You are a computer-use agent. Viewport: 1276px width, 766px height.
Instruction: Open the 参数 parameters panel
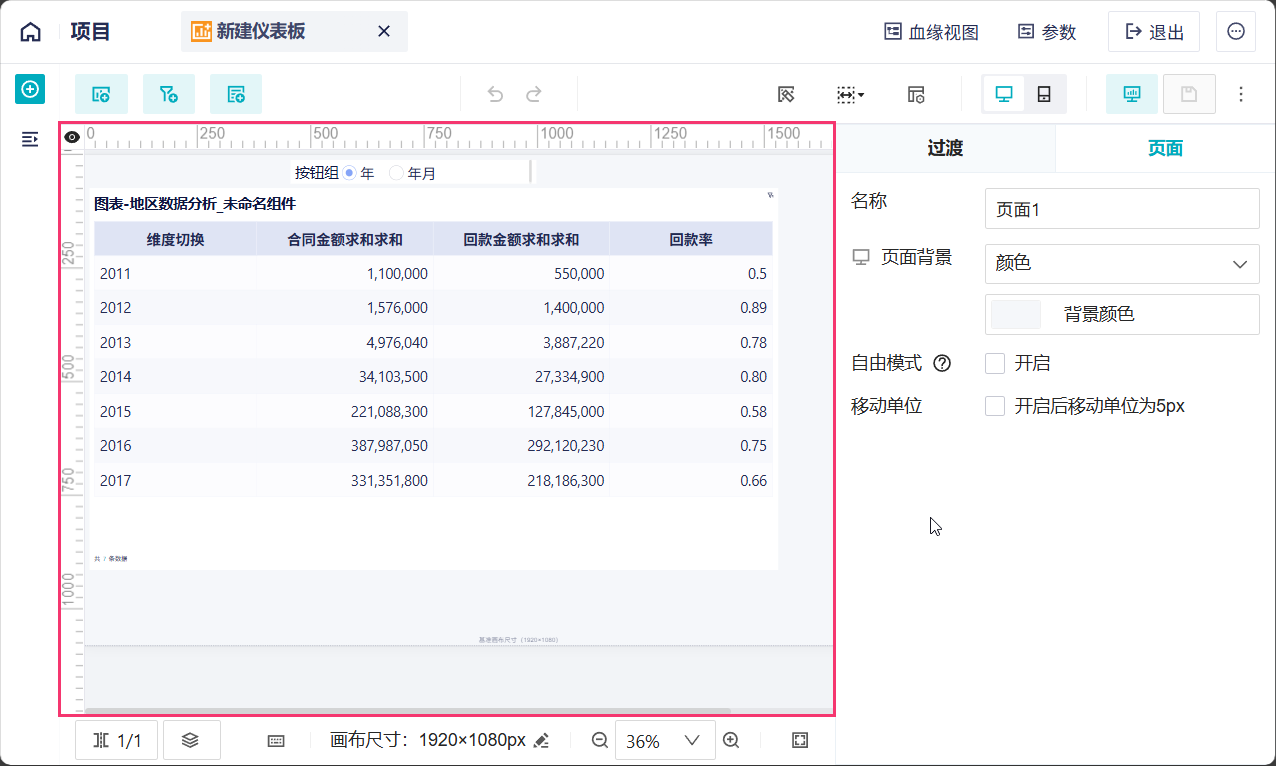1047,32
